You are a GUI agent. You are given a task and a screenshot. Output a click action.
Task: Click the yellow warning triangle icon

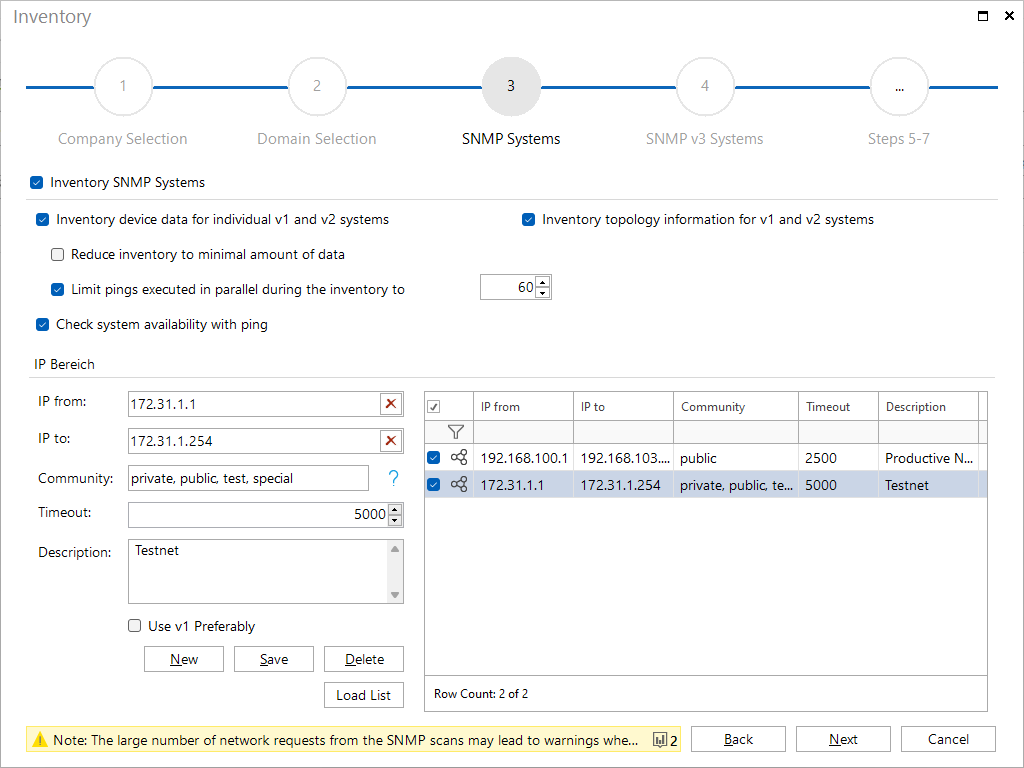(40, 740)
